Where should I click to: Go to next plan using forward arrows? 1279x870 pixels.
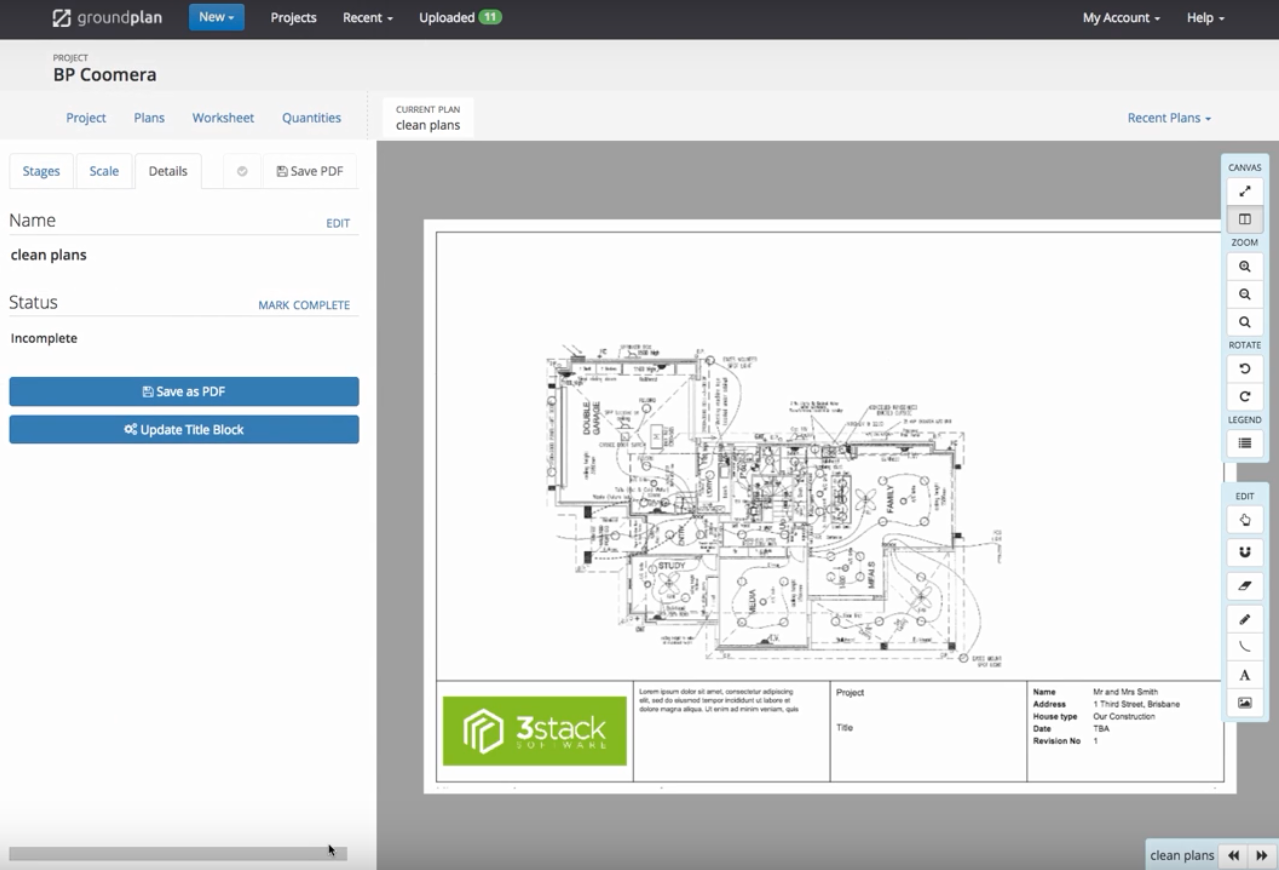1262,855
